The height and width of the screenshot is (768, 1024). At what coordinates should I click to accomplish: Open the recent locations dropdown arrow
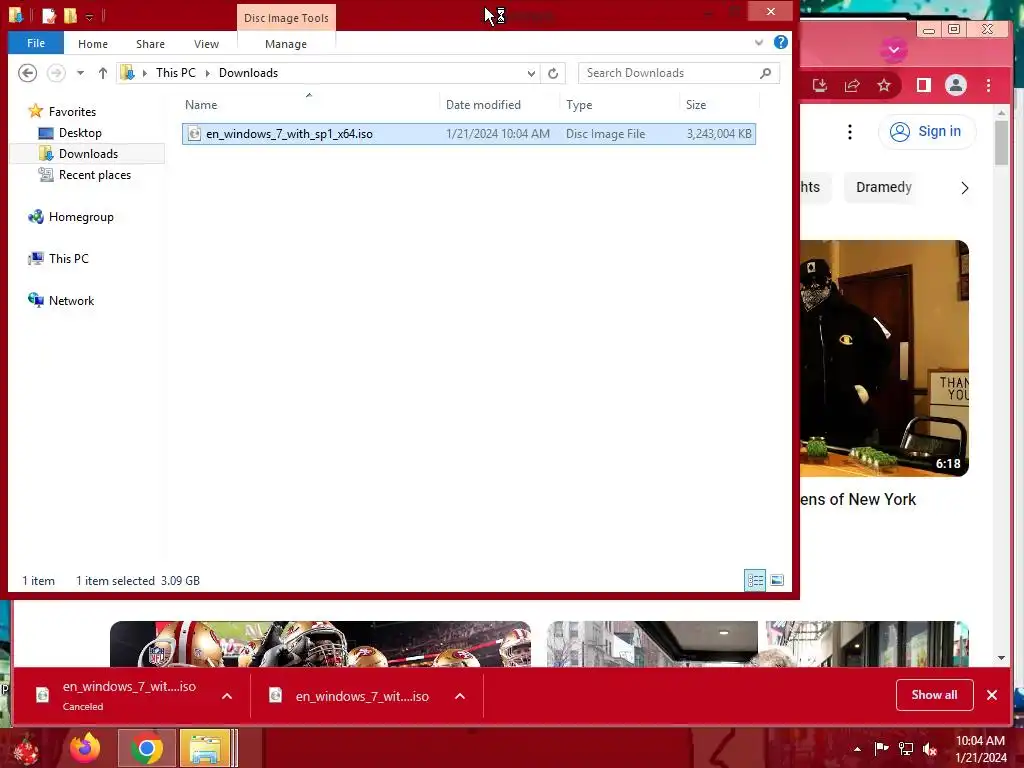[x=80, y=73]
